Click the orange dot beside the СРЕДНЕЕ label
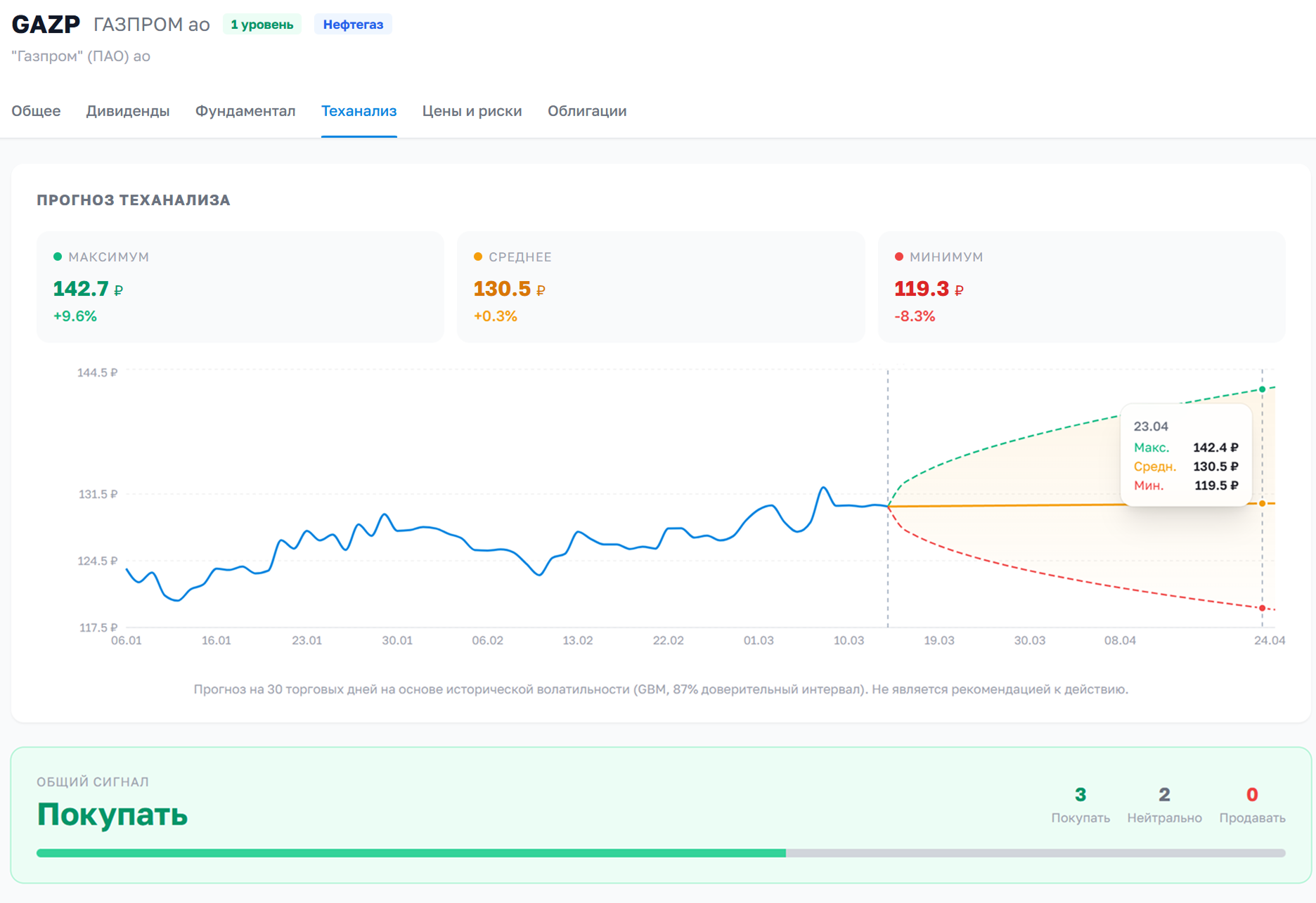The height and width of the screenshot is (903, 1316). (x=478, y=256)
